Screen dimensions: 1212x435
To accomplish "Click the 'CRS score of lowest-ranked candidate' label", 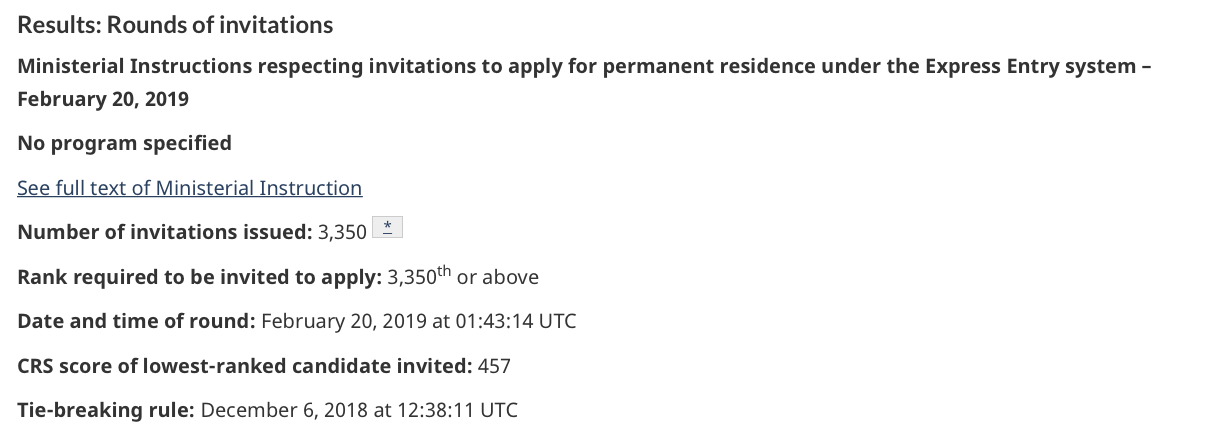I will click(244, 366).
